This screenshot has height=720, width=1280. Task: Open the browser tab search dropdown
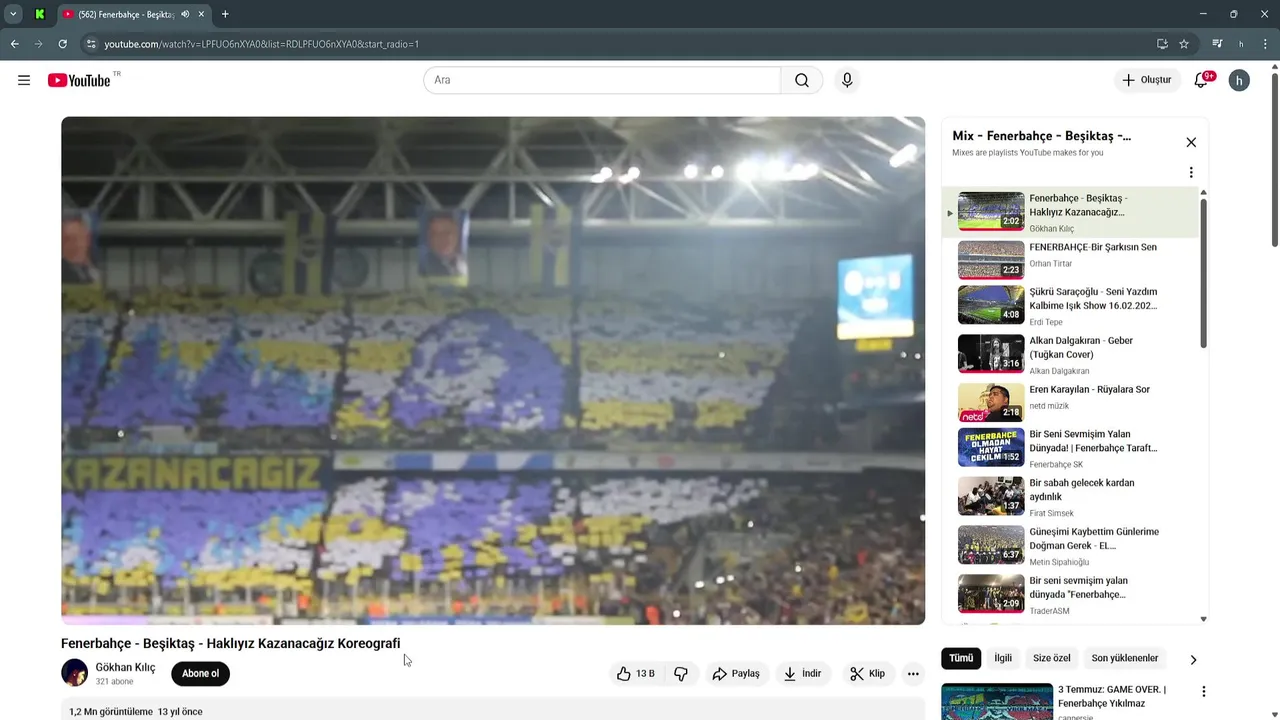click(13, 14)
